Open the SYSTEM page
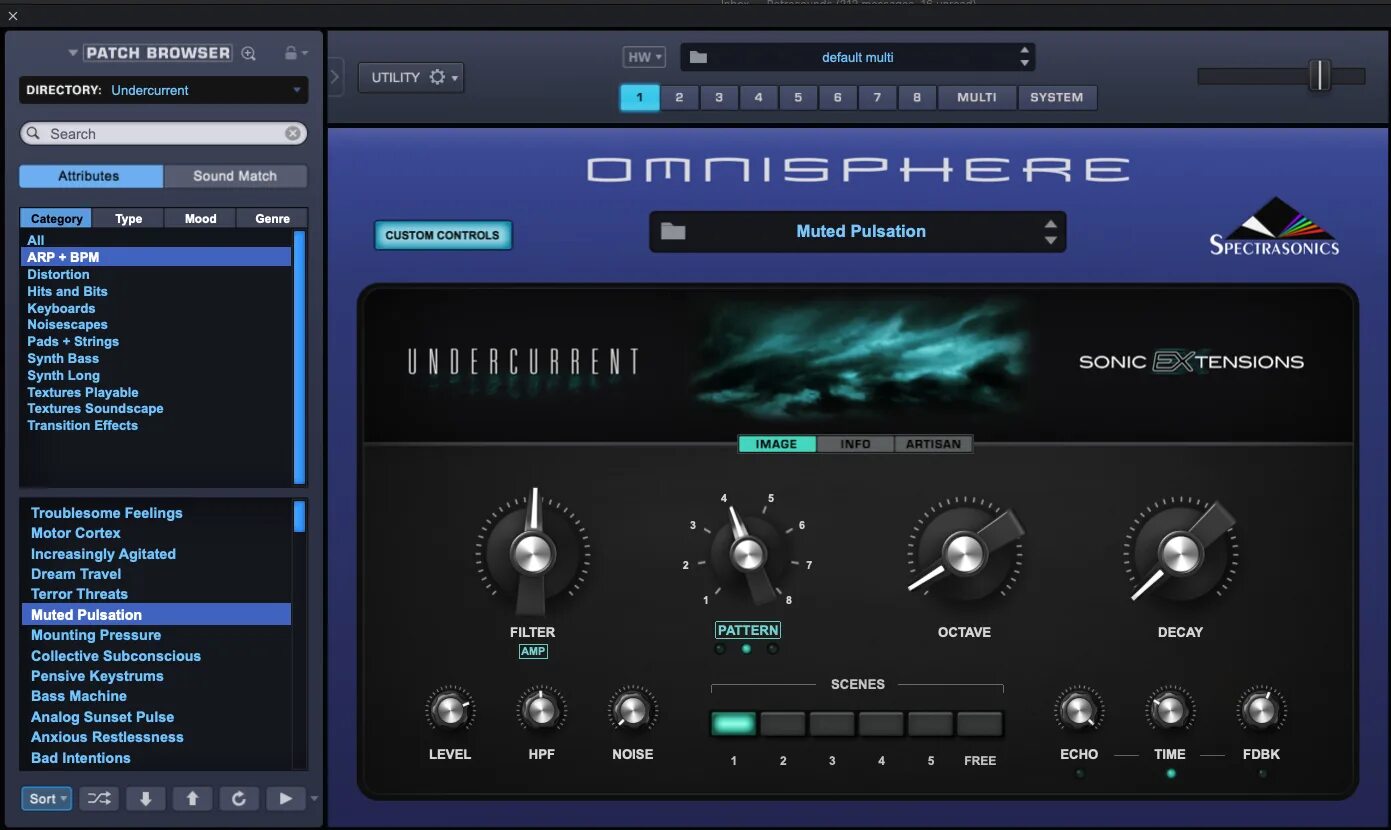The image size is (1391, 830). point(1057,97)
